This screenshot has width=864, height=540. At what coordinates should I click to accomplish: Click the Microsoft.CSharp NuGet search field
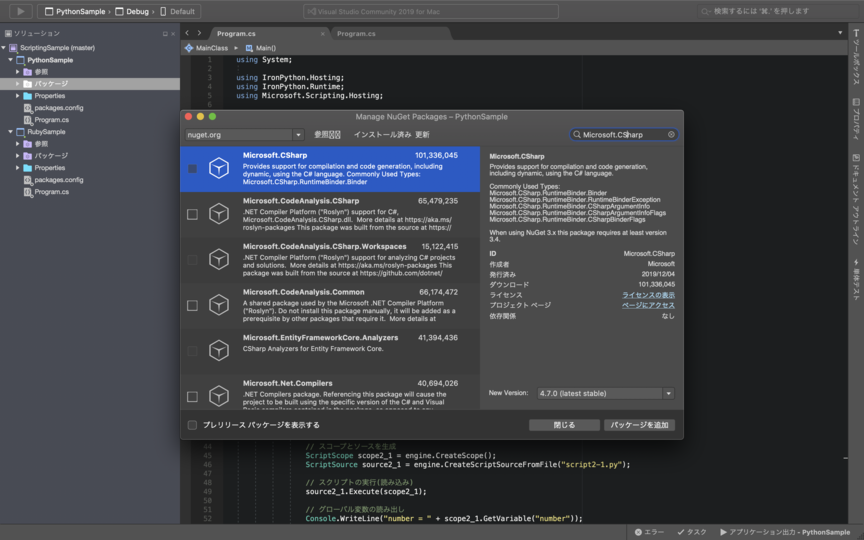pos(624,134)
